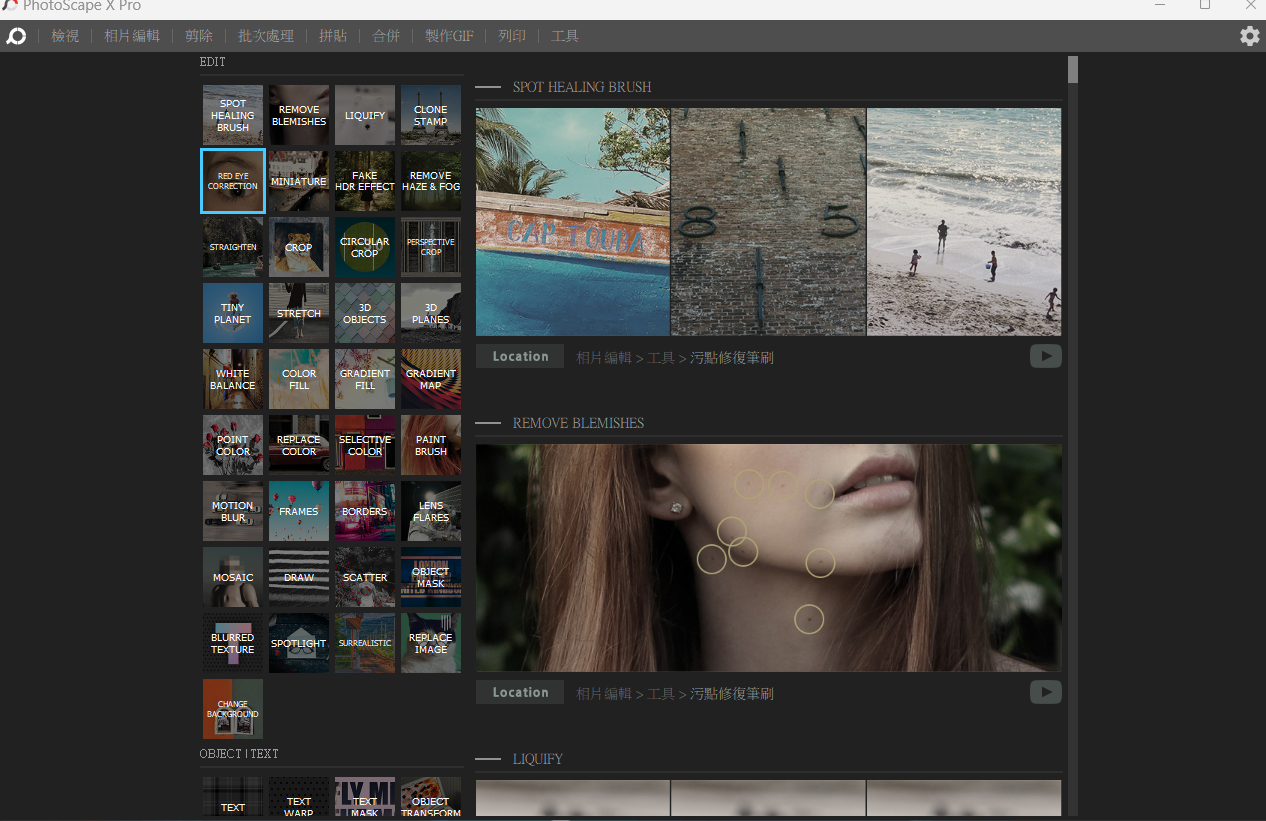This screenshot has height=821, width=1266.
Task: Click the boat preview image
Action: (x=573, y=222)
